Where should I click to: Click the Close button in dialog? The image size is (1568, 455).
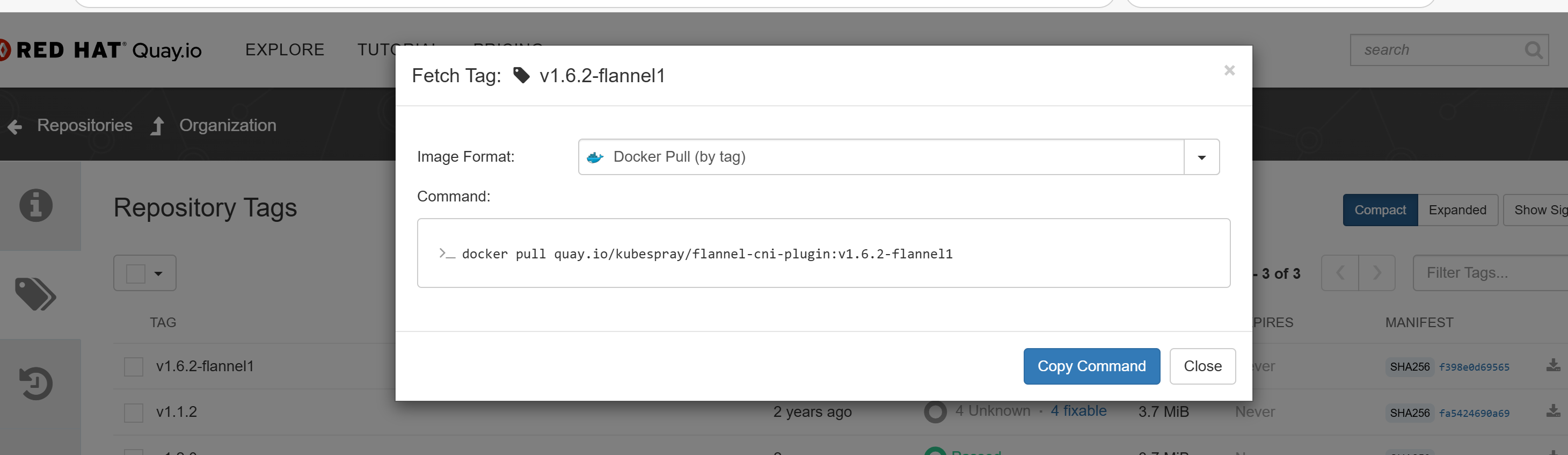1202,366
